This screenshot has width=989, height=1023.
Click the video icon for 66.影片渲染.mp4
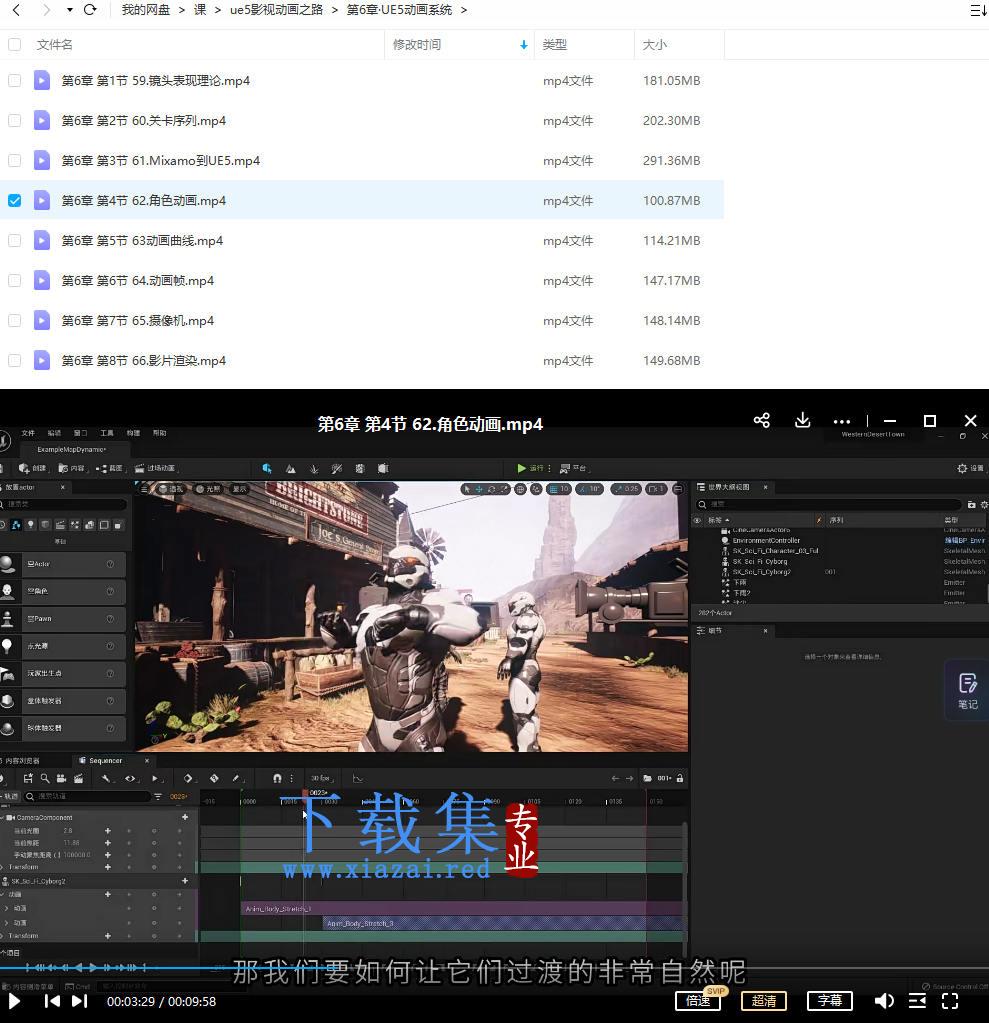[x=42, y=361]
